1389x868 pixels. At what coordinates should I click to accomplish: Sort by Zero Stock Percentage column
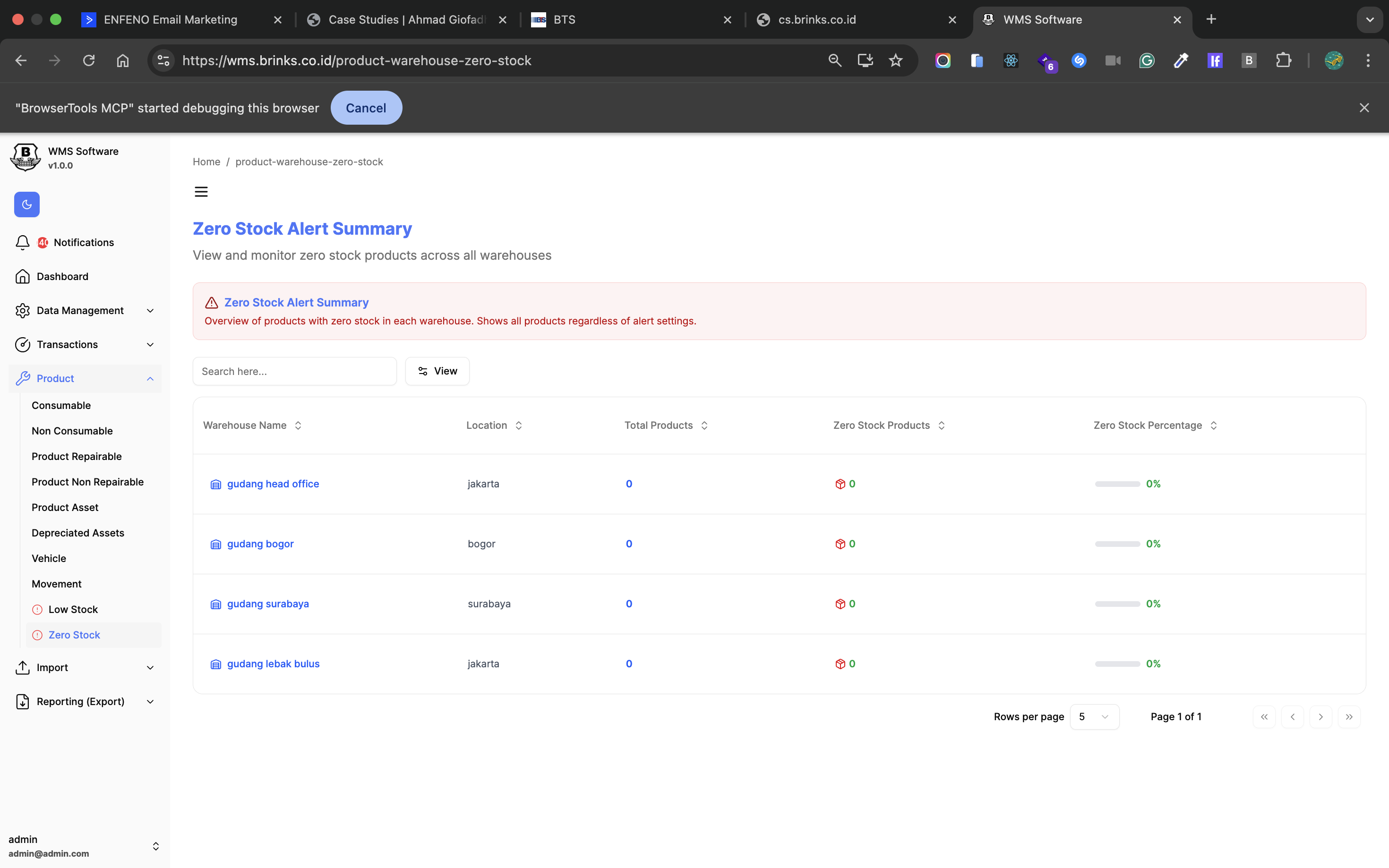(1155, 425)
